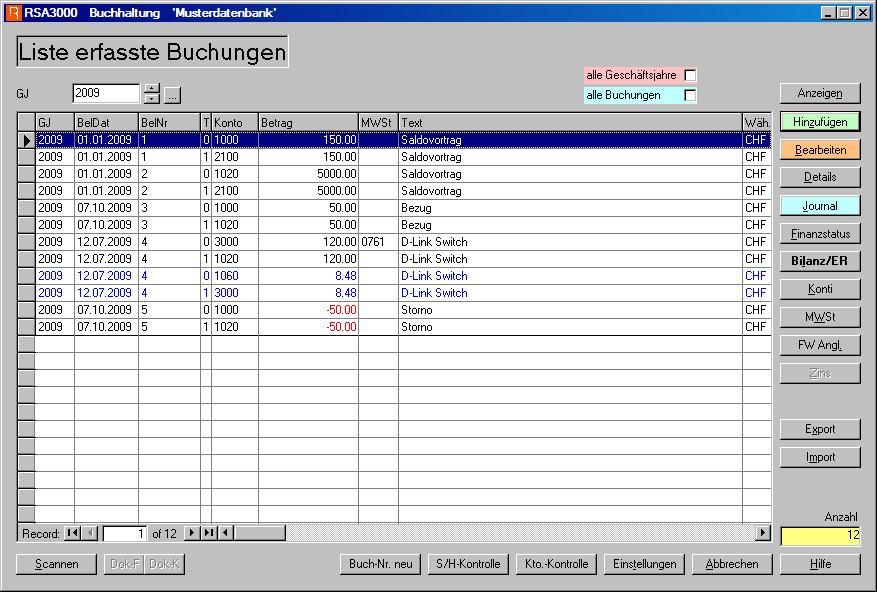Navigate to the previous record

88,532
